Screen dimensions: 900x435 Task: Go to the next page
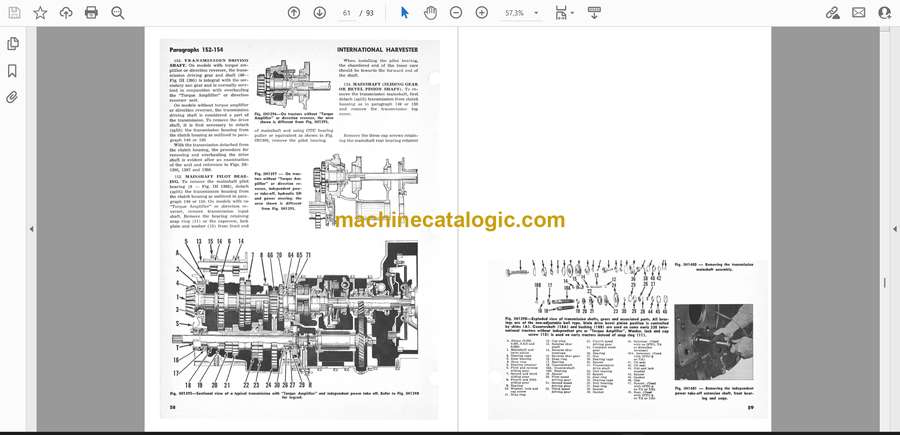pos(320,13)
